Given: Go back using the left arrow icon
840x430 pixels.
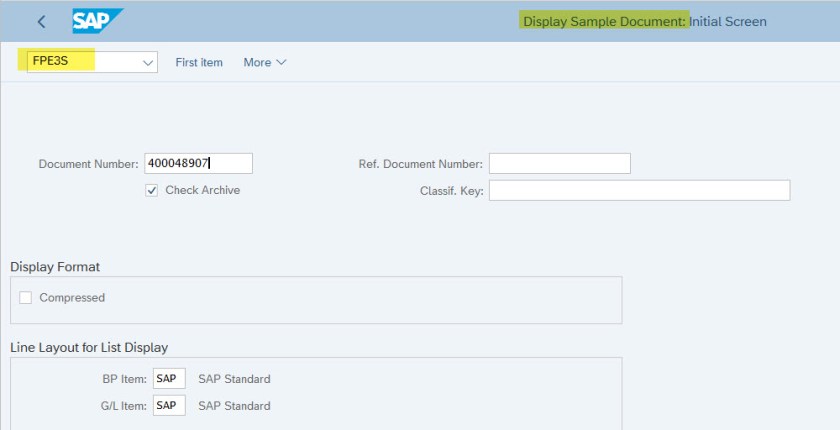Looking at the screenshot, I should 41,22.
